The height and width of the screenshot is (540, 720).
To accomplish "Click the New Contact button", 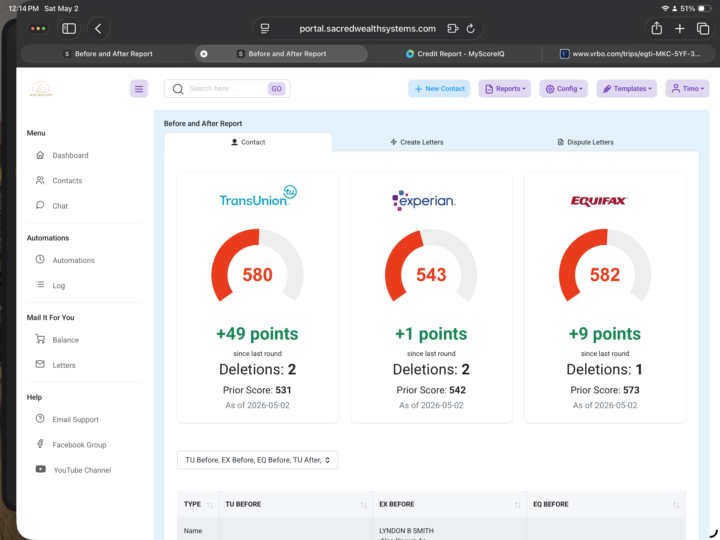I will (439, 89).
